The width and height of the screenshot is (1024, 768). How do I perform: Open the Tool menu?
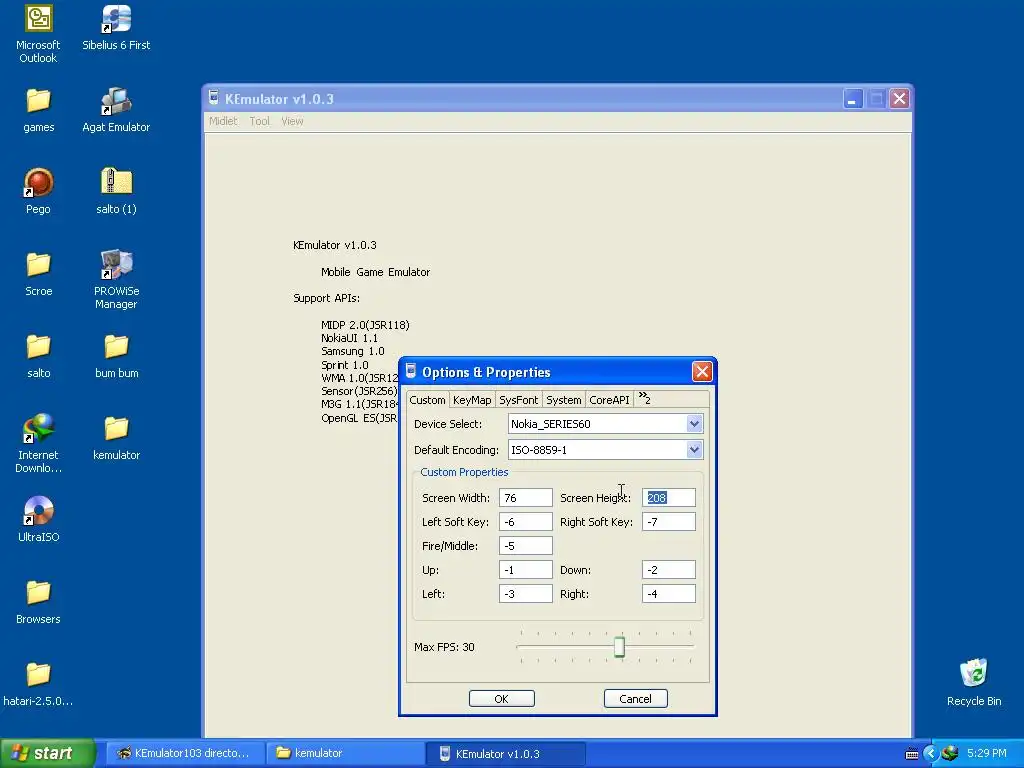(260, 121)
